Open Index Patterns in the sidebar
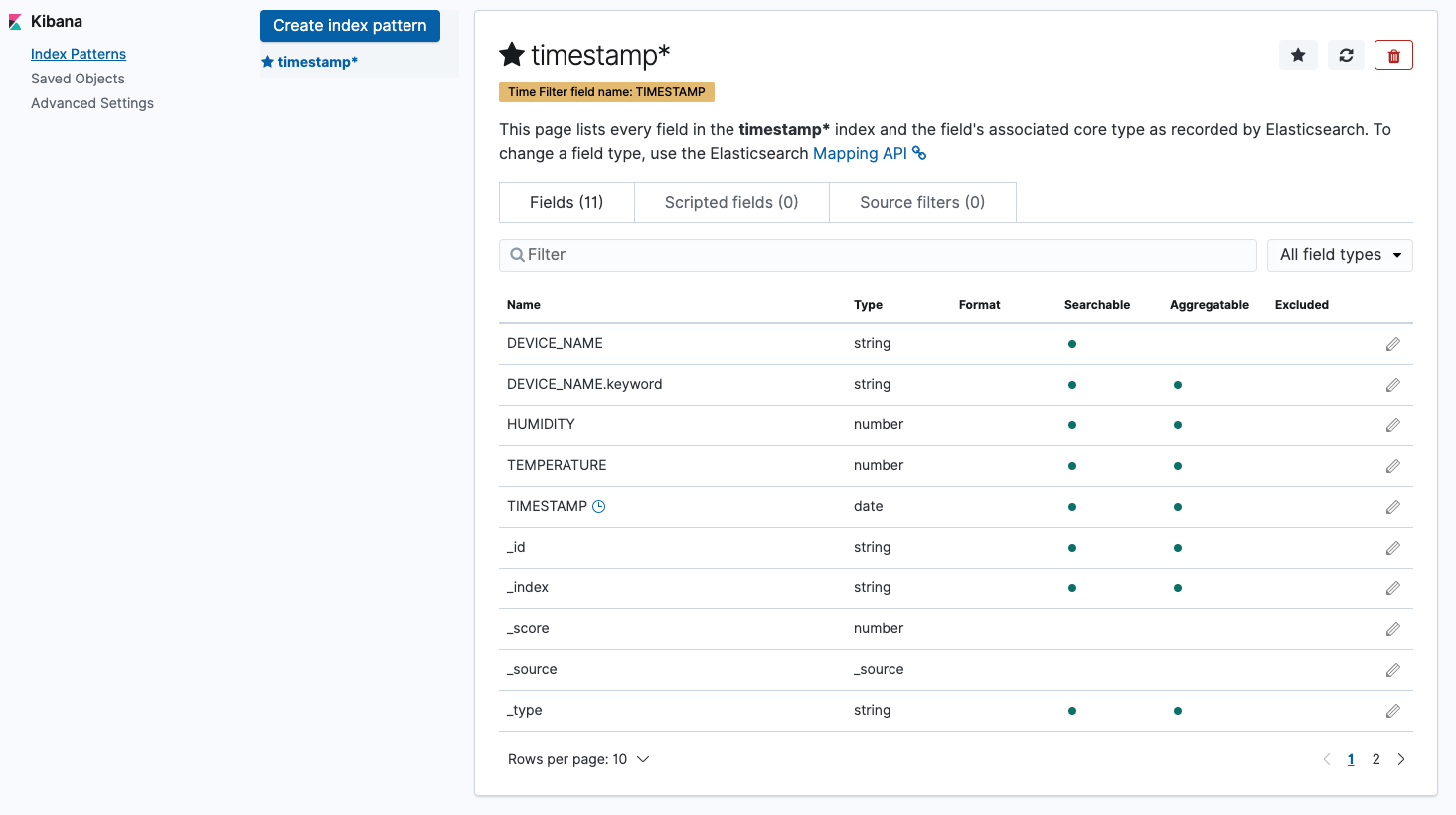 [x=79, y=54]
